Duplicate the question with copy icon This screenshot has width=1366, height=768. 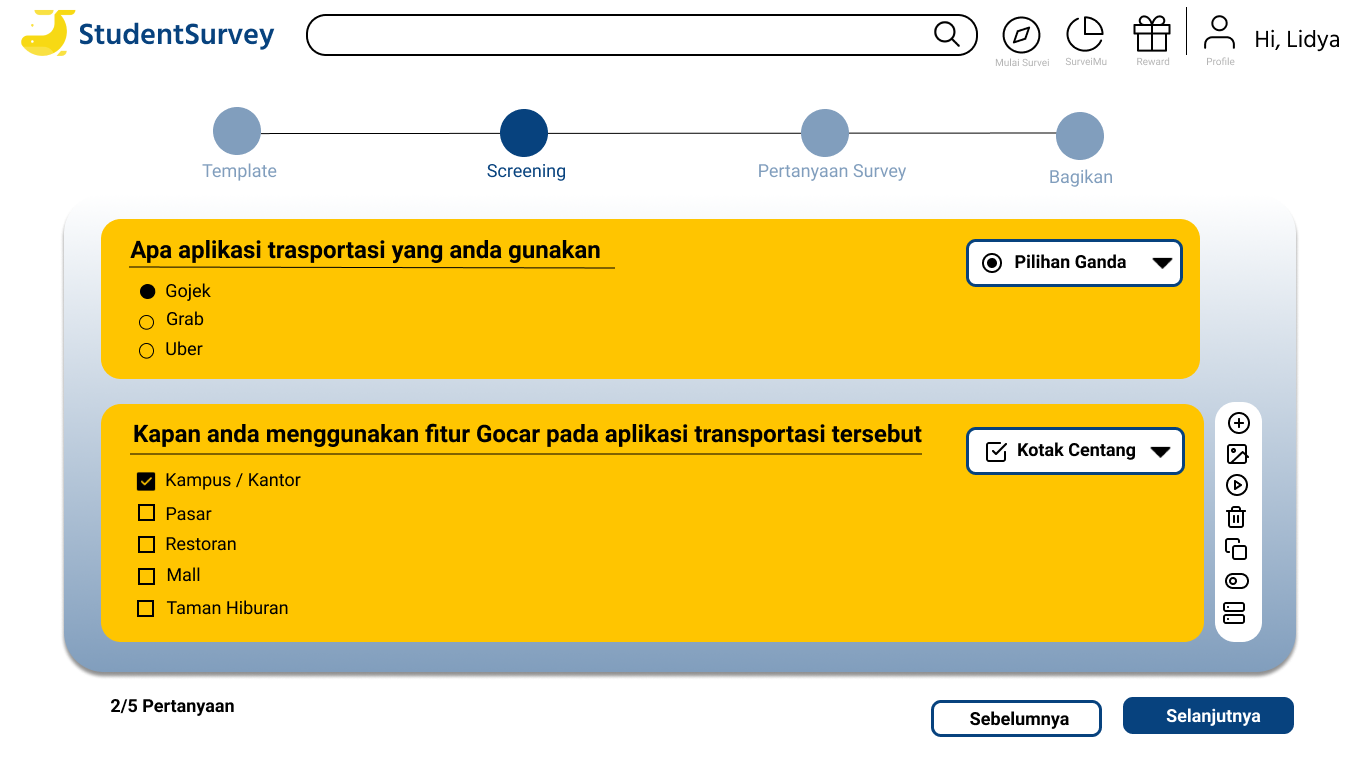click(1237, 549)
